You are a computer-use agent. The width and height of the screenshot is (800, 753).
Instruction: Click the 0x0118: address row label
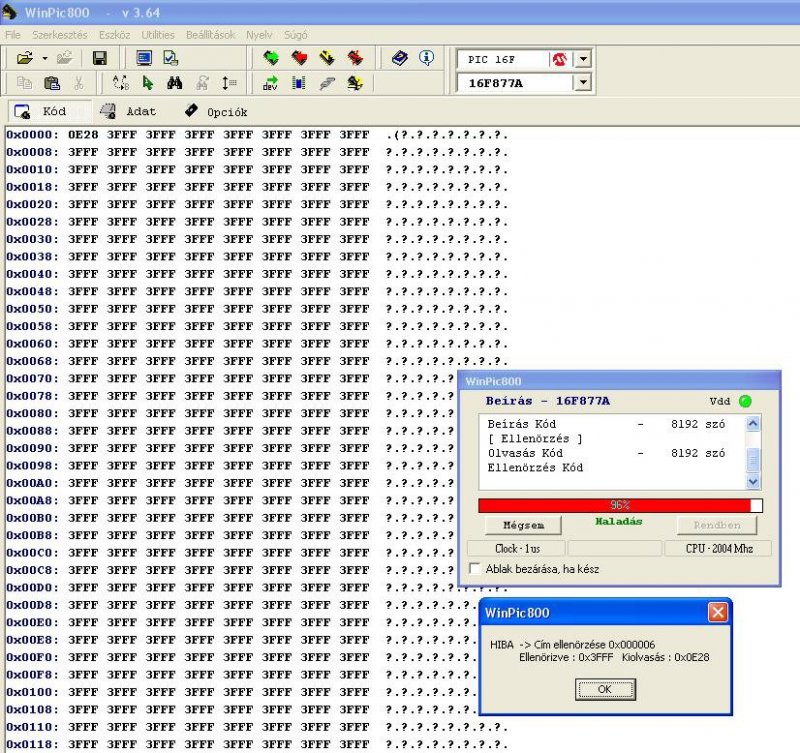pos(33,744)
